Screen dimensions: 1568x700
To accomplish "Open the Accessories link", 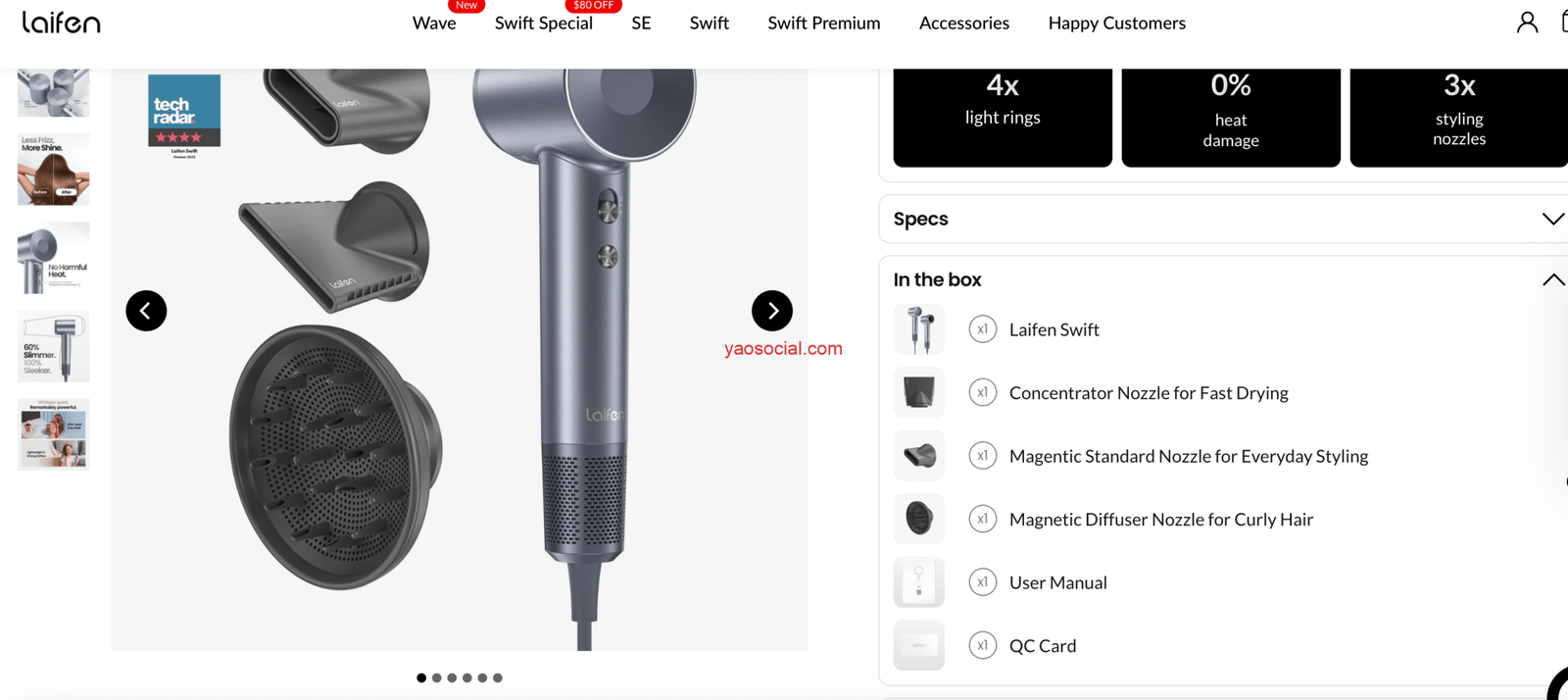I will tap(964, 23).
